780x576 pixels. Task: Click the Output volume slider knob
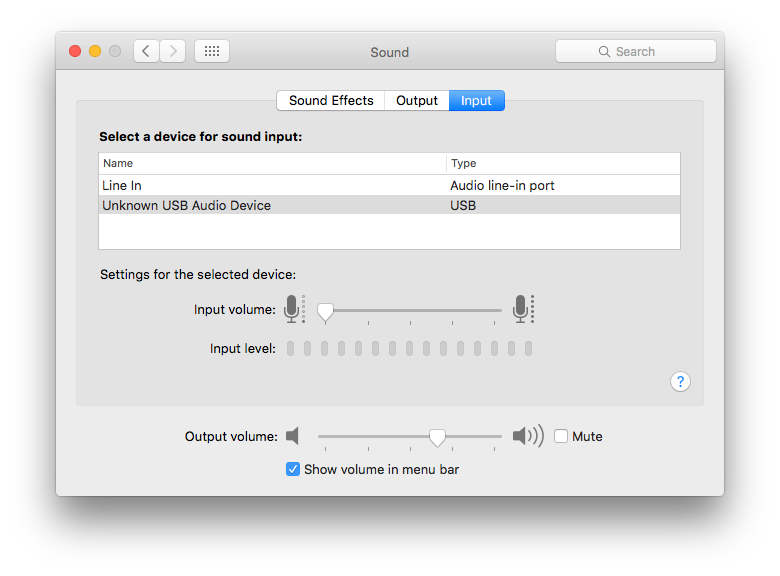437,437
